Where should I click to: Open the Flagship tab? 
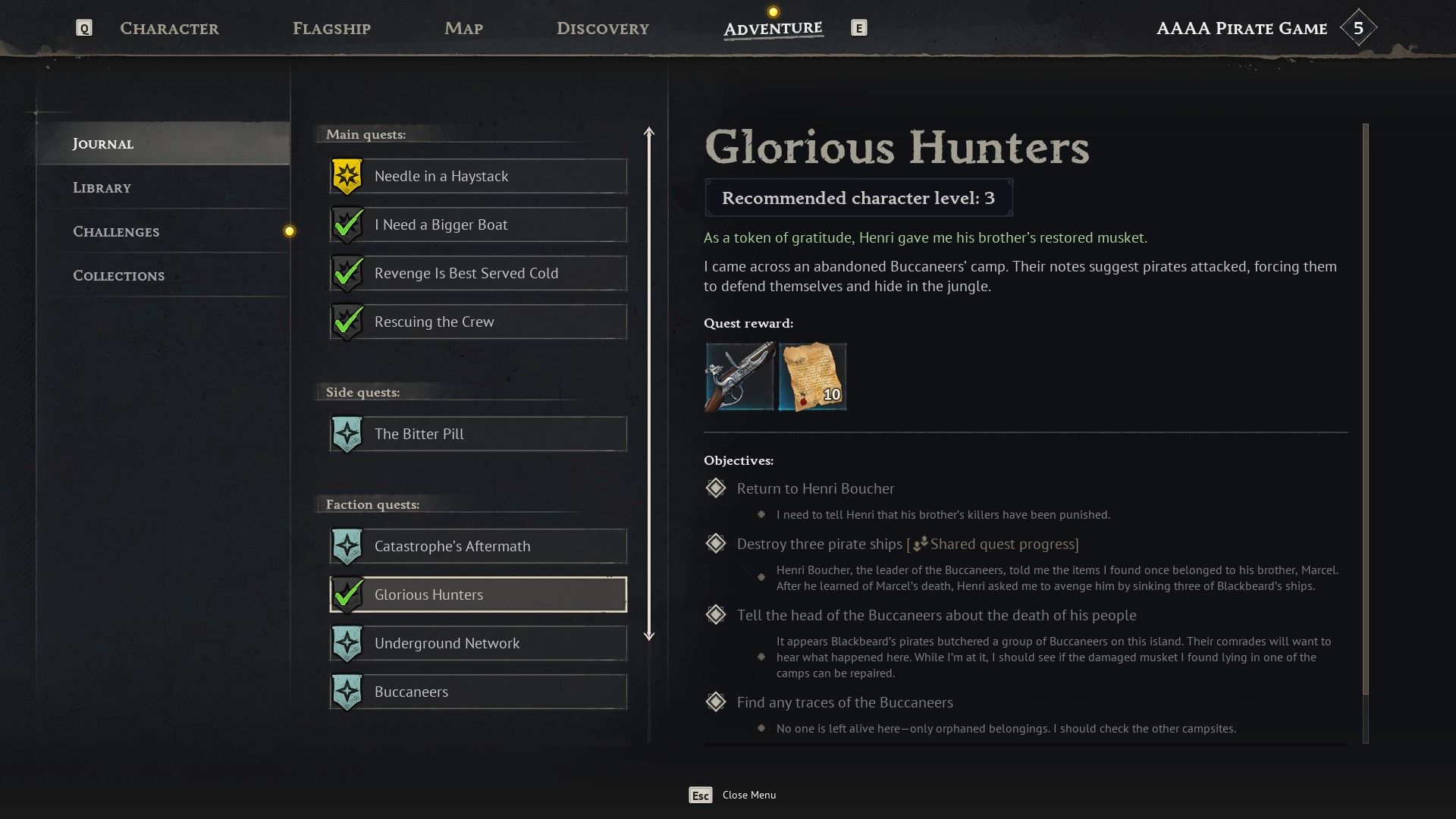pyautogui.click(x=331, y=29)
